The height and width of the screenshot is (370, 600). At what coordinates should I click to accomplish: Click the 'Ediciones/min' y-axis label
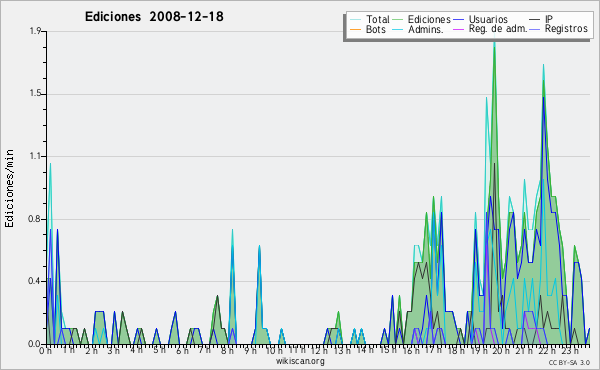[x=9, y=188]
